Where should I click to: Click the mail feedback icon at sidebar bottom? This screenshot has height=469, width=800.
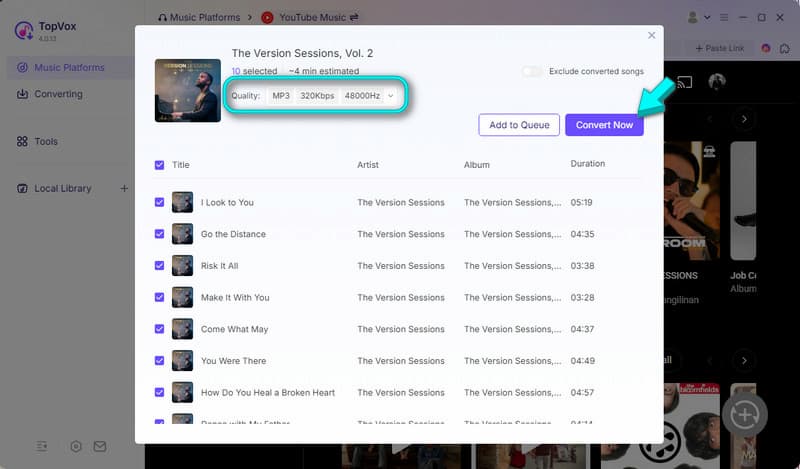(x=100, y=447)
